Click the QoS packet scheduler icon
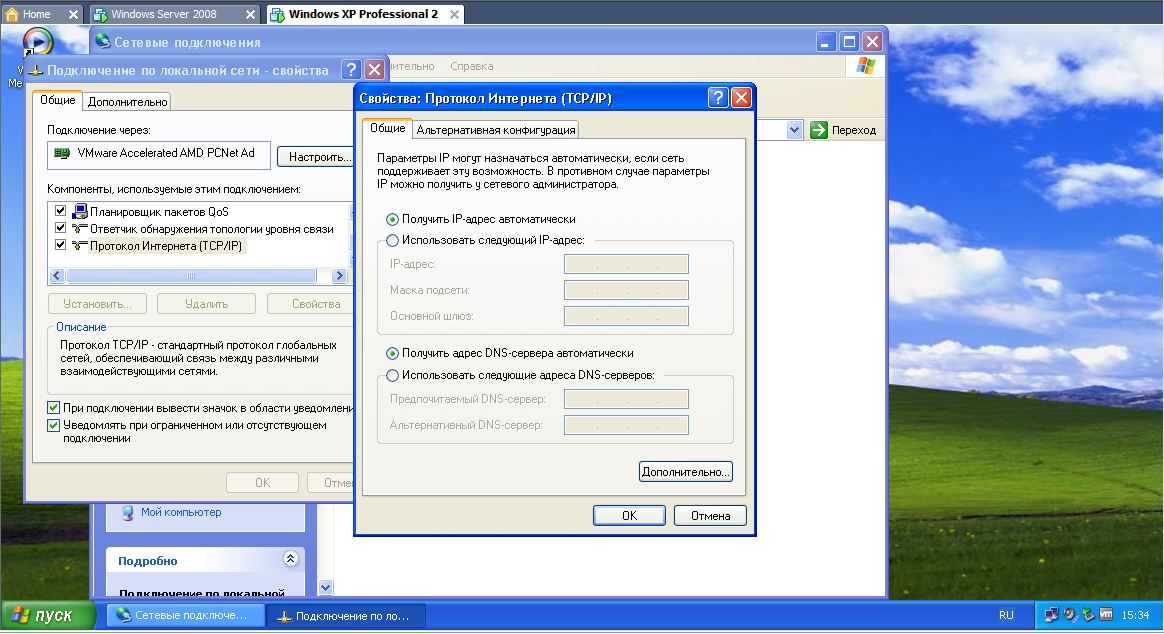 click(x=79, y=212)
